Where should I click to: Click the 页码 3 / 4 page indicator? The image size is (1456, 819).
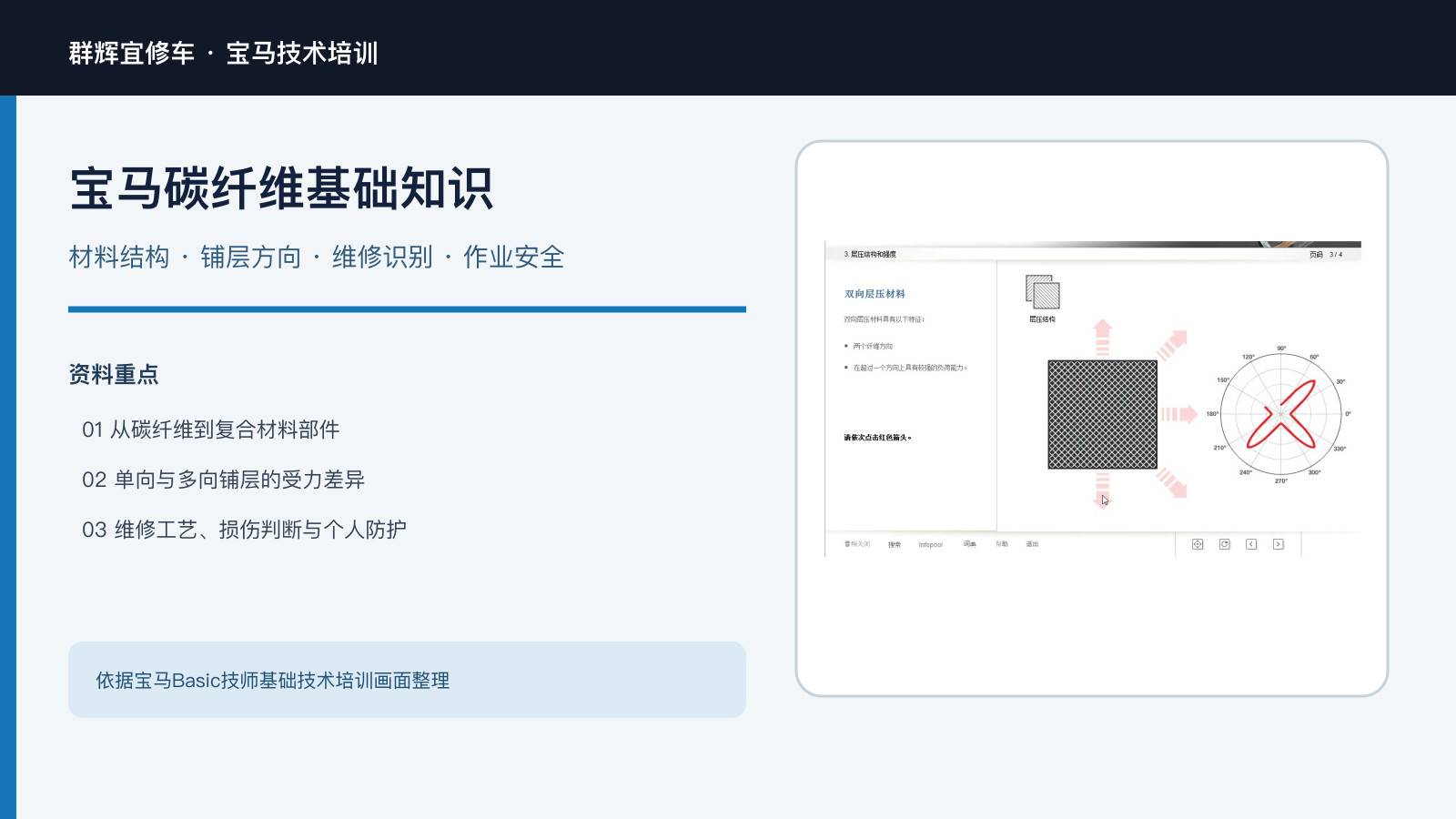point(1326,255)
